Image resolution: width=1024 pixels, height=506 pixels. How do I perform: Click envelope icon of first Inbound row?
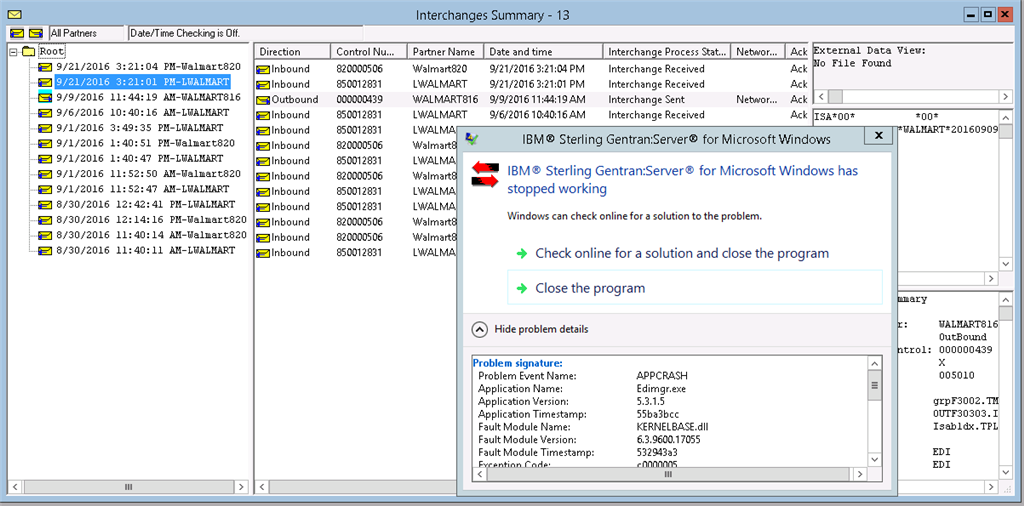point(263,69)
